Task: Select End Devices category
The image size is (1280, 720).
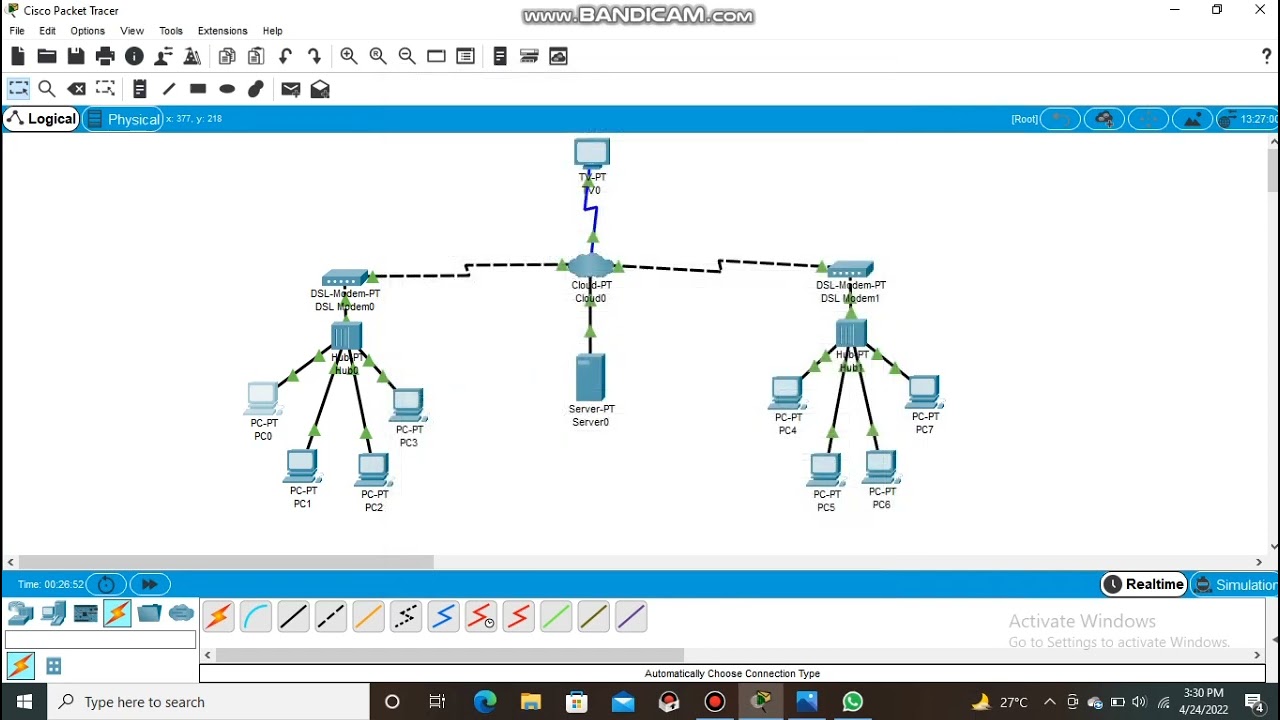Action: click(53, 613)
